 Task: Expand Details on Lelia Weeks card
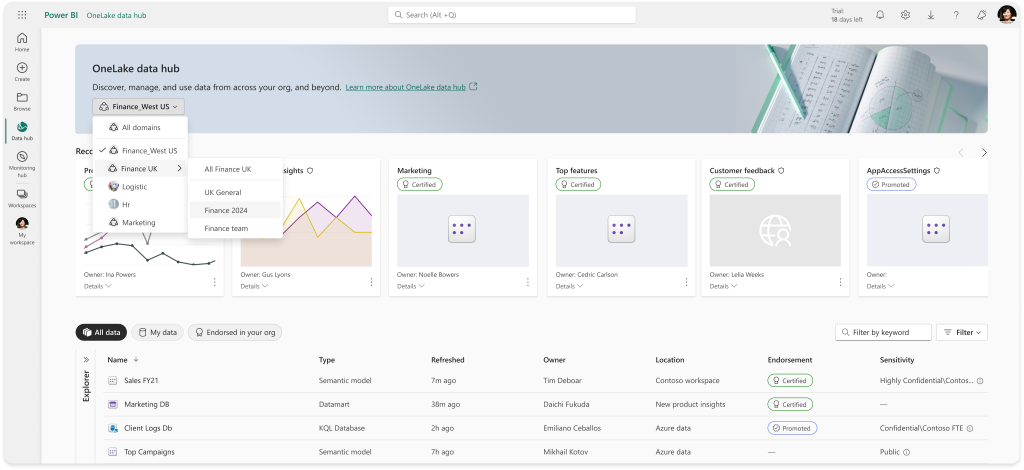[x=724, y=286]
